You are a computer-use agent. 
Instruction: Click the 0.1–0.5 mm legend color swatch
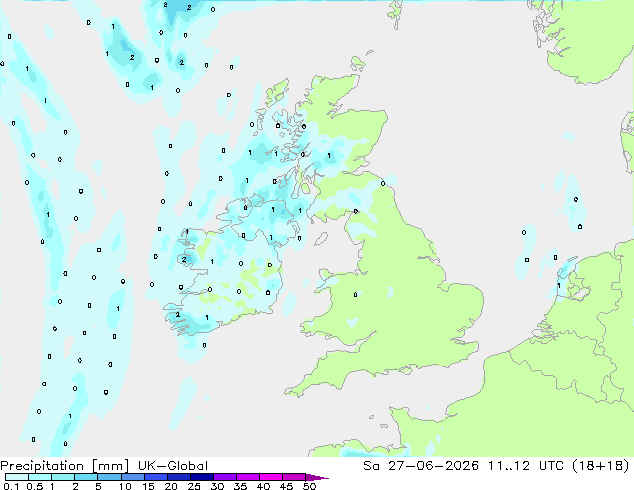coord(17,477)
